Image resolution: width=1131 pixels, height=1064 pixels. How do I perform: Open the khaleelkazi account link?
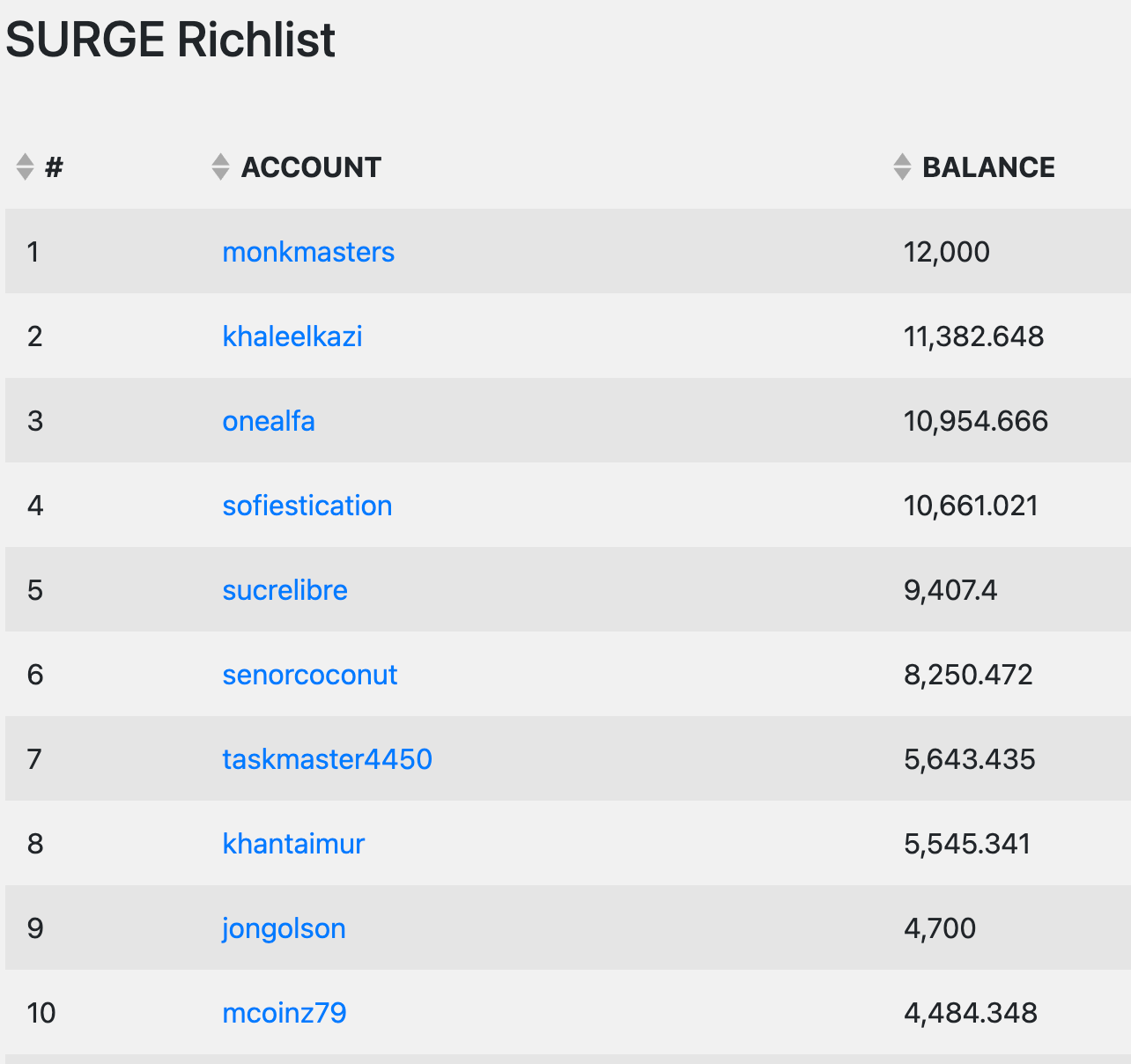[x=292, y=336]
